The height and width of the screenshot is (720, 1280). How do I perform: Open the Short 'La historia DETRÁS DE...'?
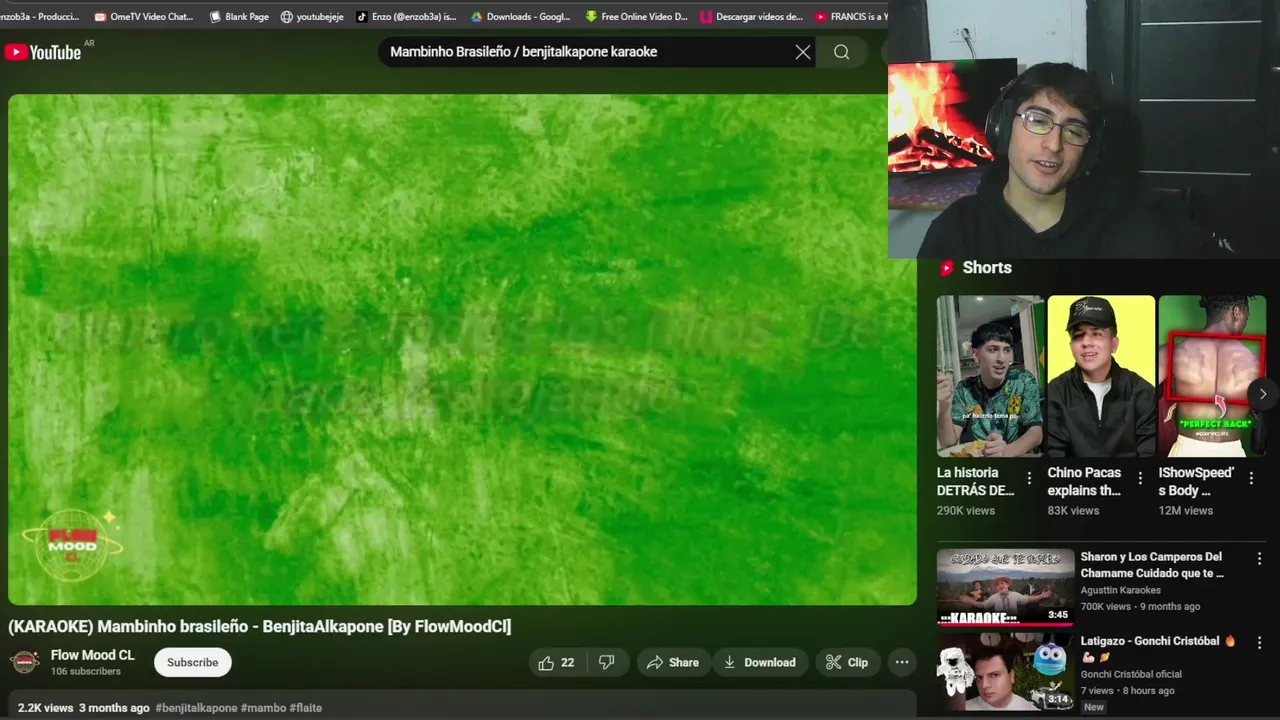tap(990, 376)
